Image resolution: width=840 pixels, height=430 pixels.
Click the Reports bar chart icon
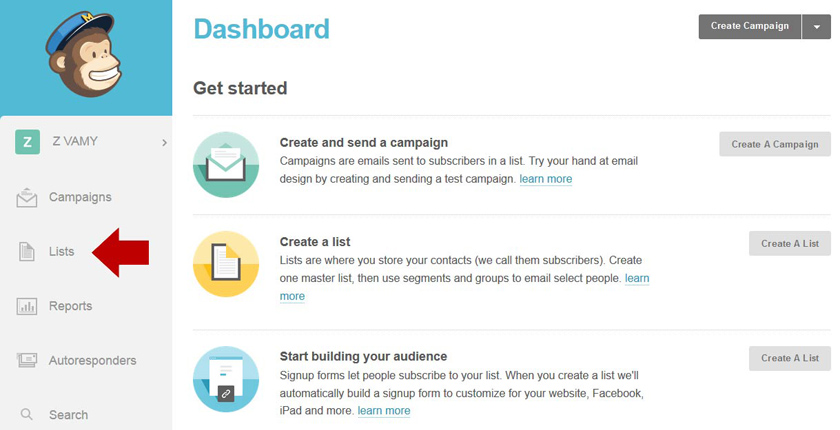(27, 306)
